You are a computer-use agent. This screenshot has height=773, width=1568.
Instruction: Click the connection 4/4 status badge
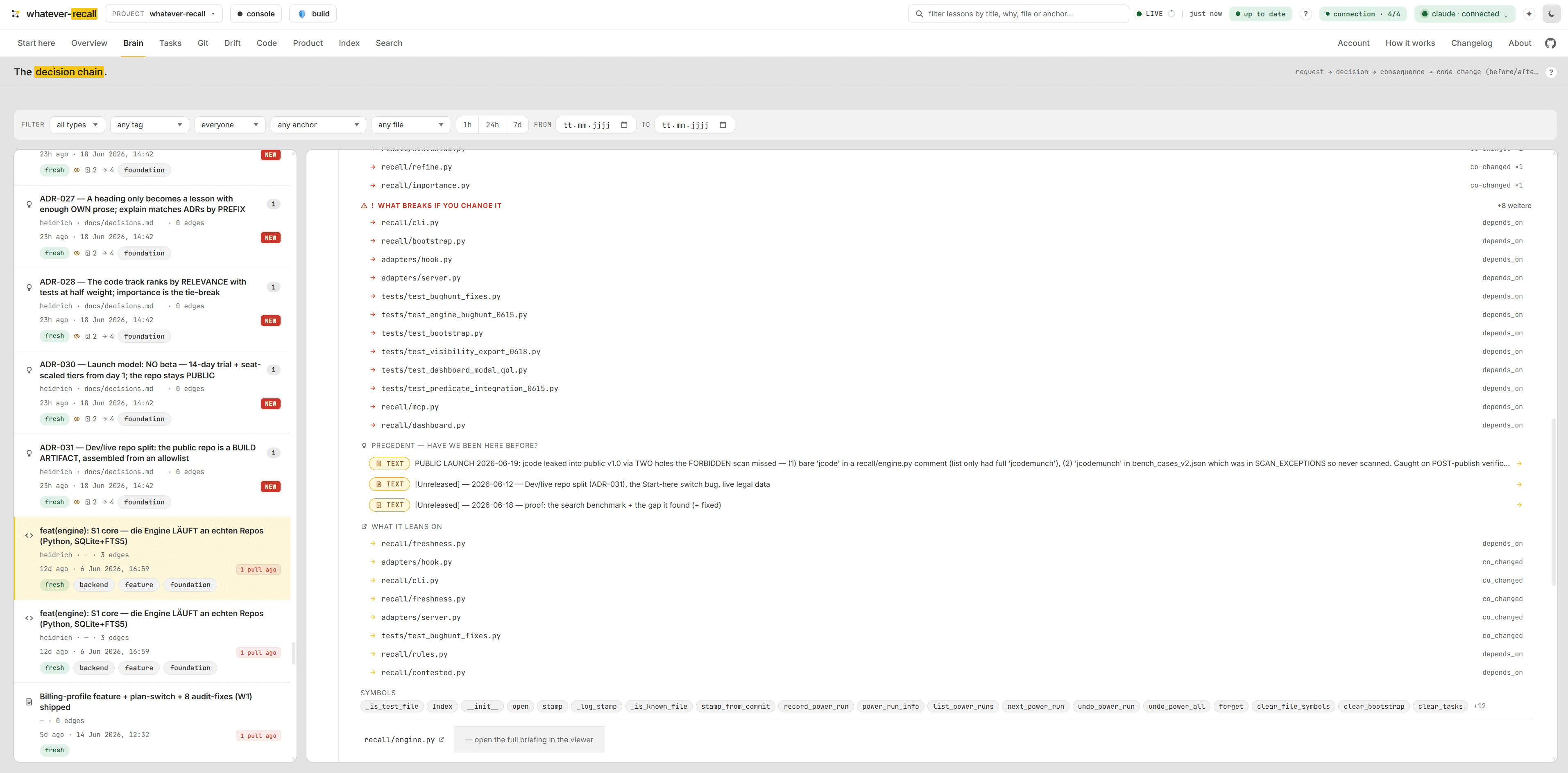click(1363, 14)
